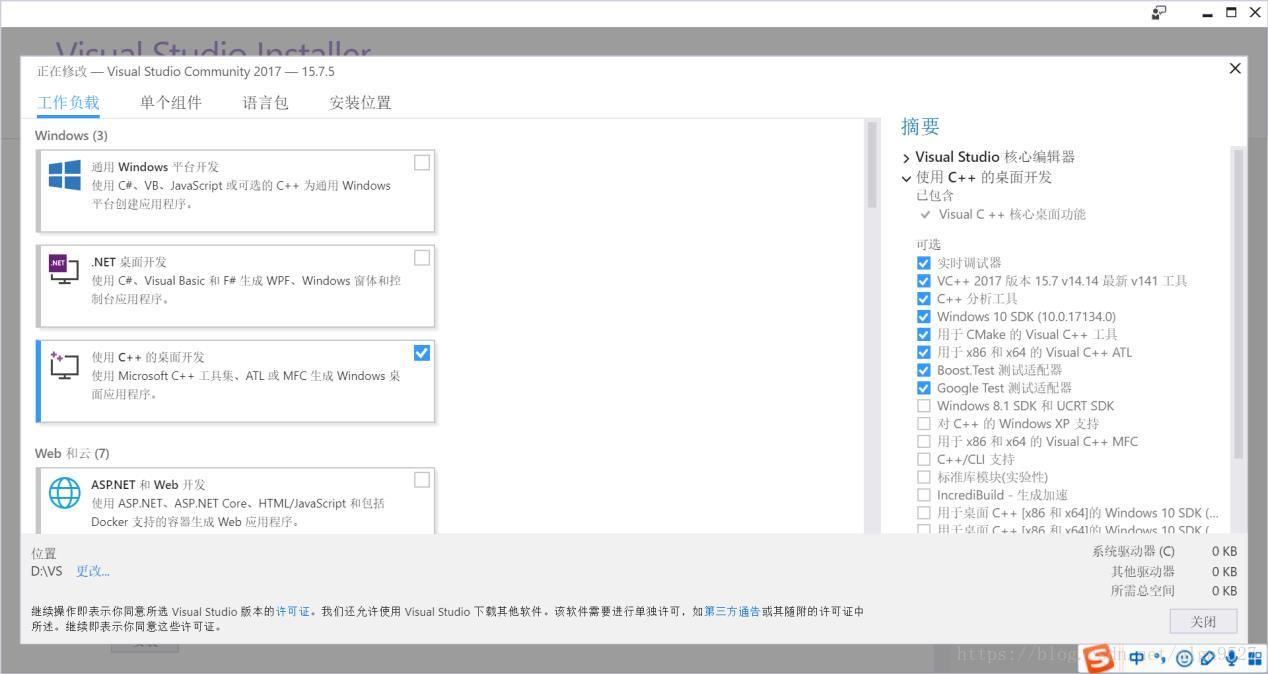This screenshot has width=1268, height=674.
Task: Open the Sogou toolbox grid icon
Action: (1254, 658)
